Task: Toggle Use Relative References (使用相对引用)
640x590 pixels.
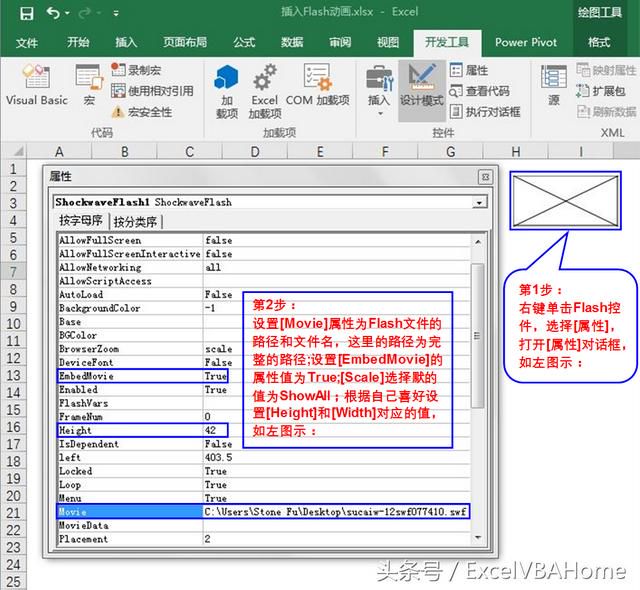Action: (x=152, y=91)
